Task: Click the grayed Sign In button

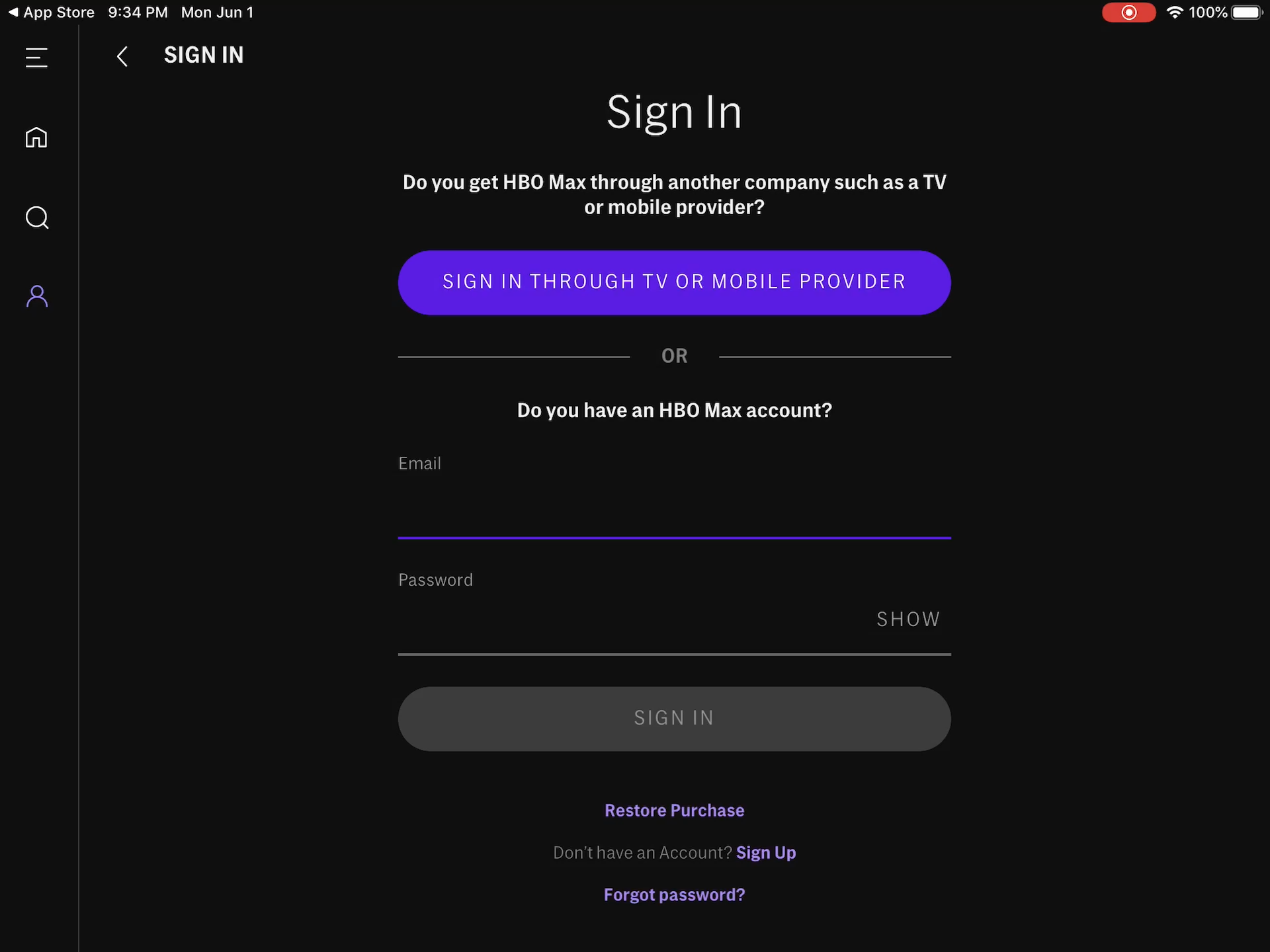Action: click(x=674, y=718)
